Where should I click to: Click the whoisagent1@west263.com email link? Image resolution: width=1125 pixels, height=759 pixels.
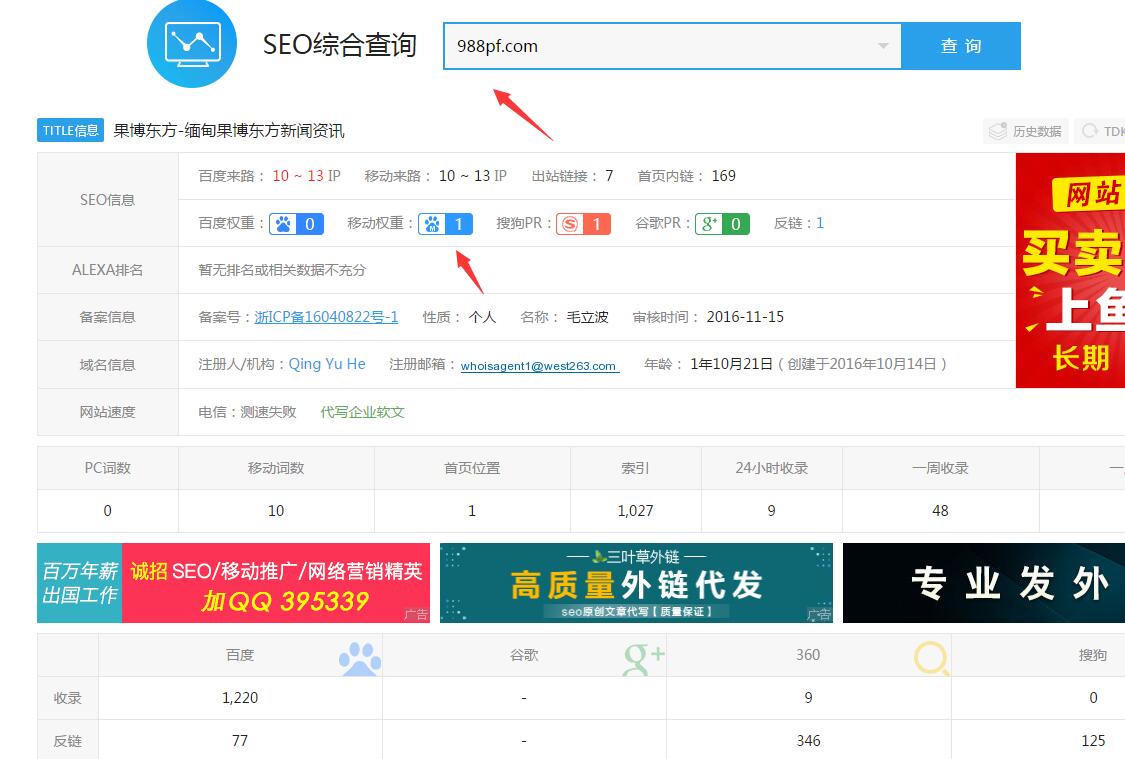pyautogui.click(x=541, y=366)
